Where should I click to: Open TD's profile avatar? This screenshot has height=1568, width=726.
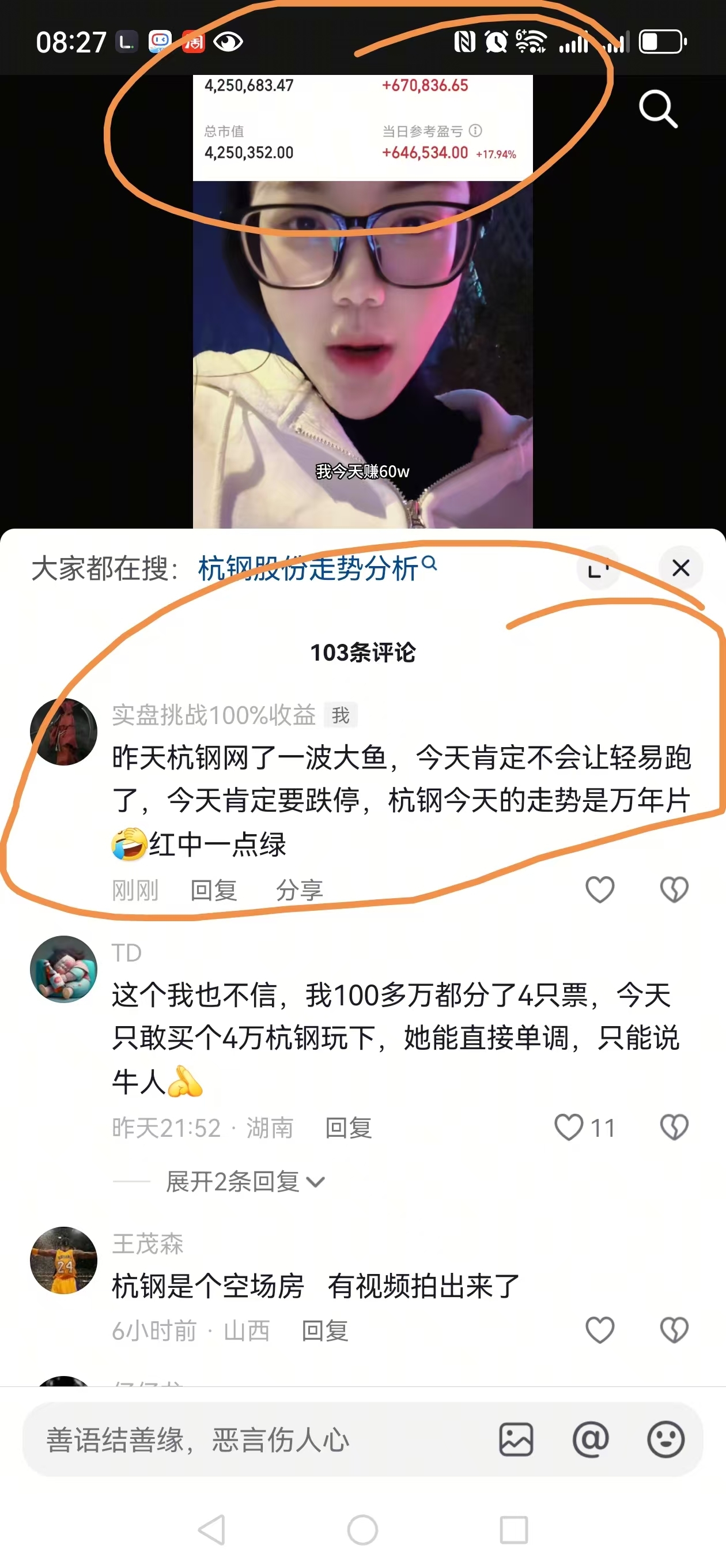coord(63,969)
